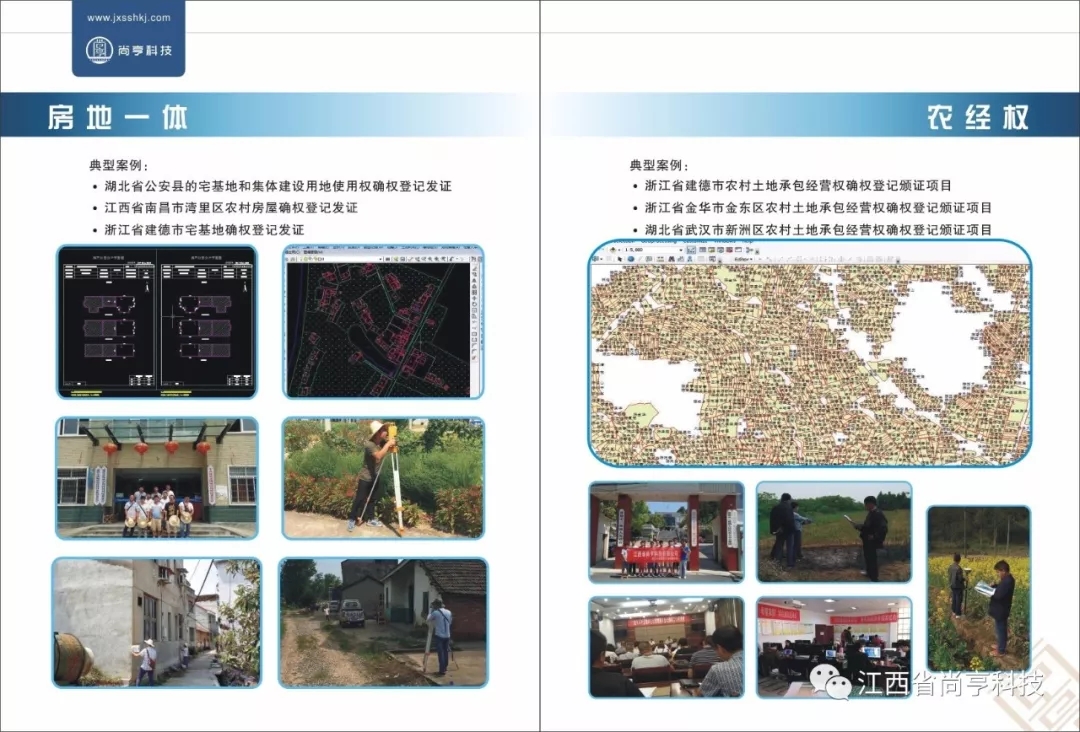Screen dimensions: 1080x732
Task: Open the red banner group photo at gate
Action: click(x=665, y=532)
